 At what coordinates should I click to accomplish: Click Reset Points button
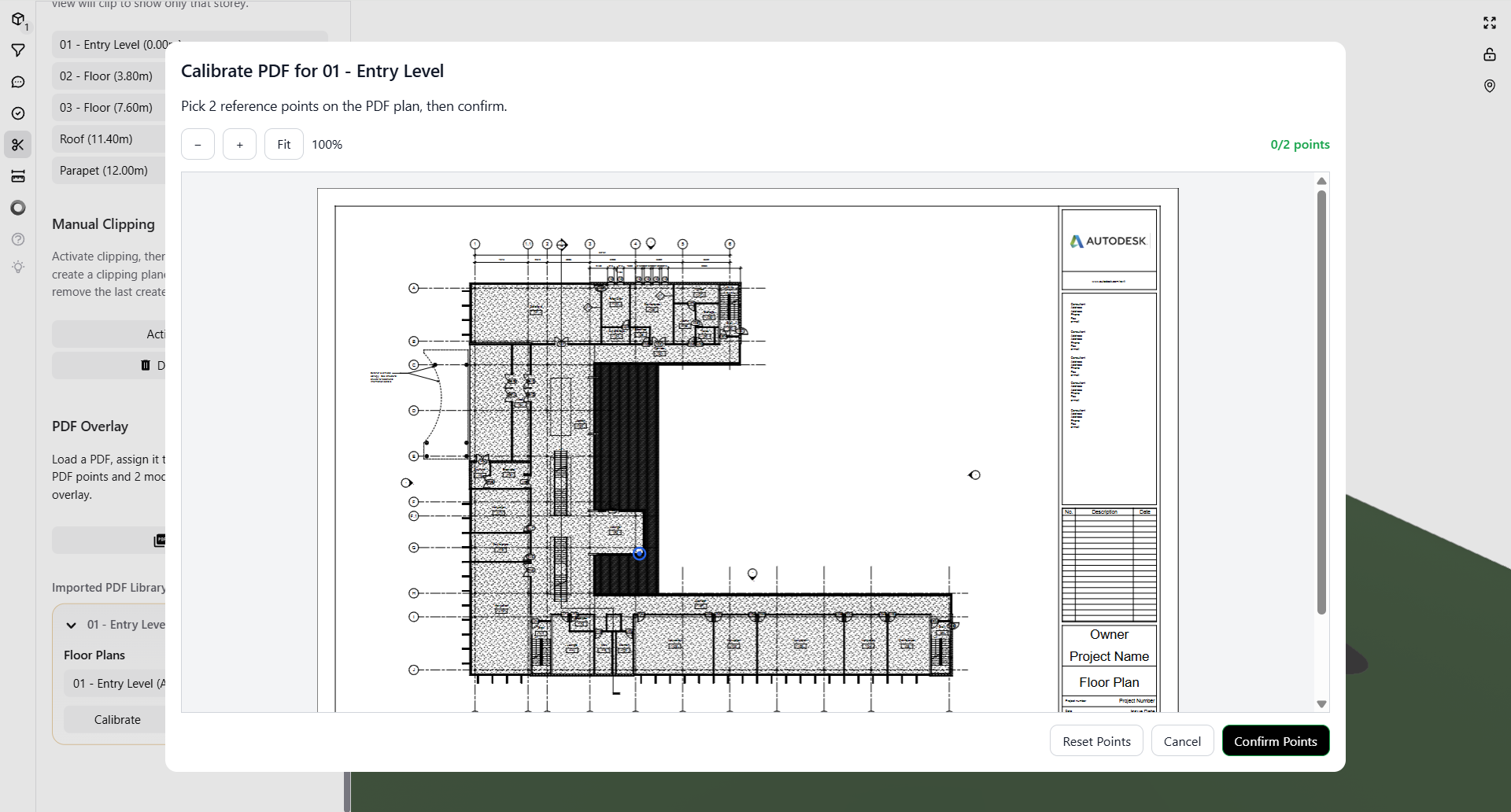(x=1096, y=741)
